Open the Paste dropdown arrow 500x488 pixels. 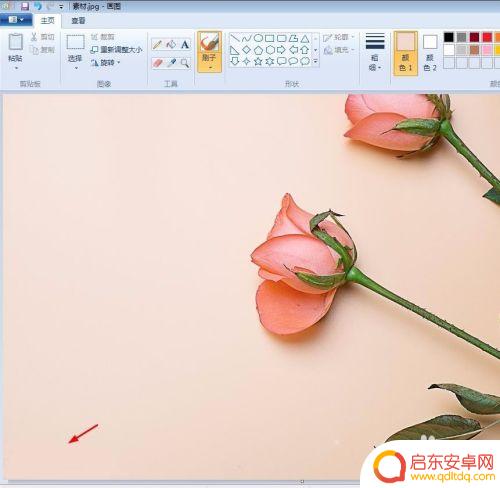(16, 68)
